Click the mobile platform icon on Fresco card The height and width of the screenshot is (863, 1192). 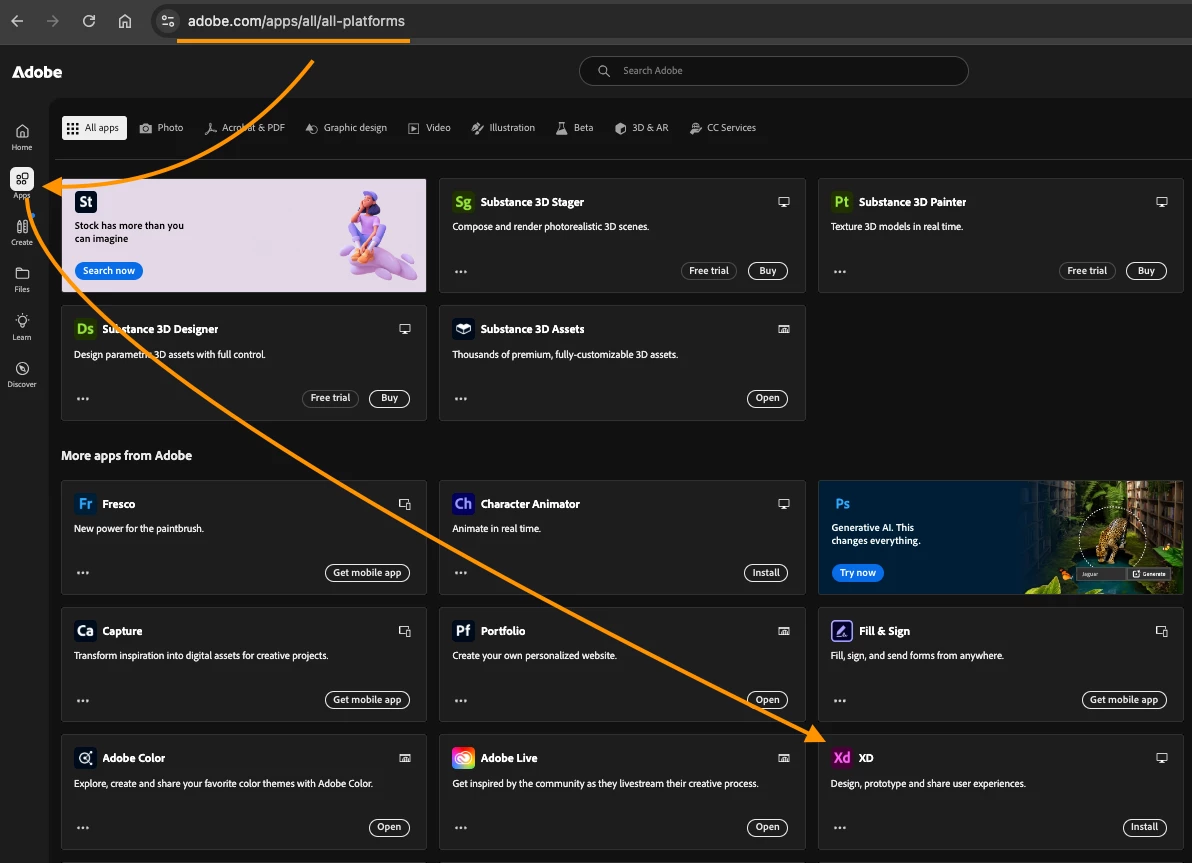[405, 504]
